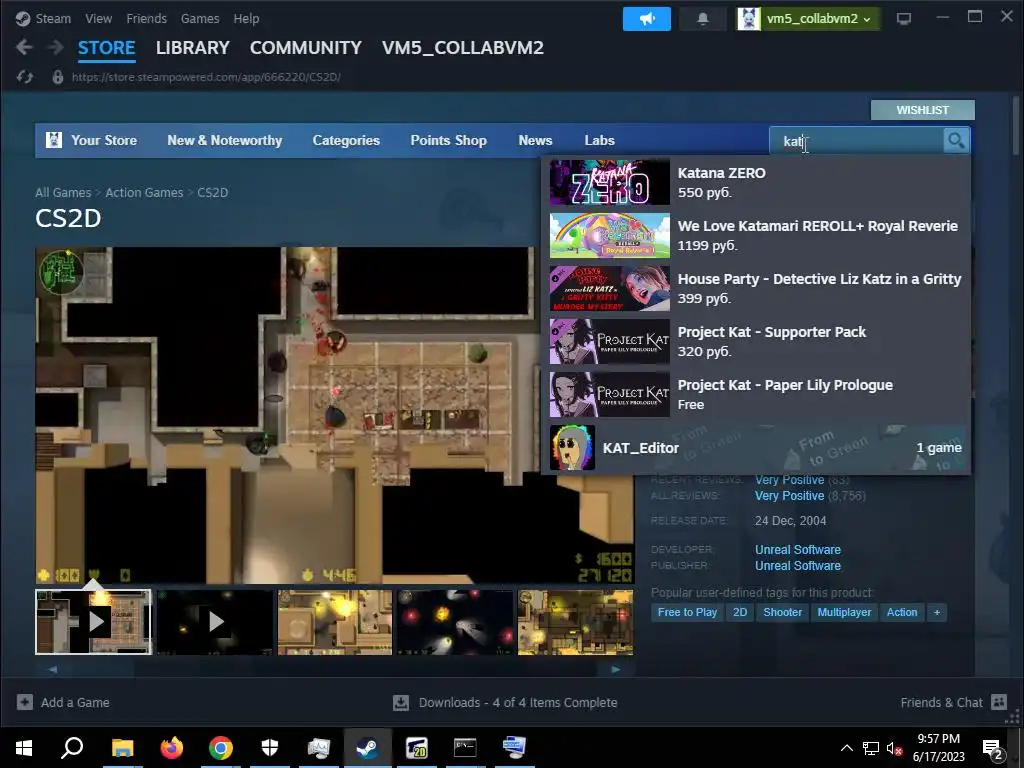This screenshot has width=1024, height=768.
Task: Open the View menu
Action: pos(99,18)
